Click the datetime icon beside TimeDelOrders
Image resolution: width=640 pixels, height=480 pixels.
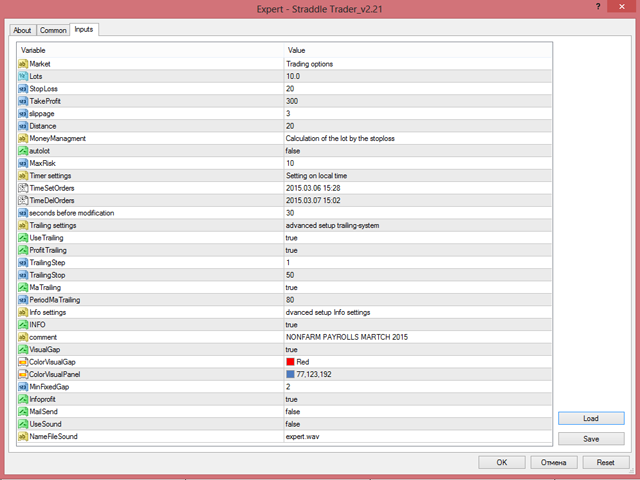click(23, 200)
